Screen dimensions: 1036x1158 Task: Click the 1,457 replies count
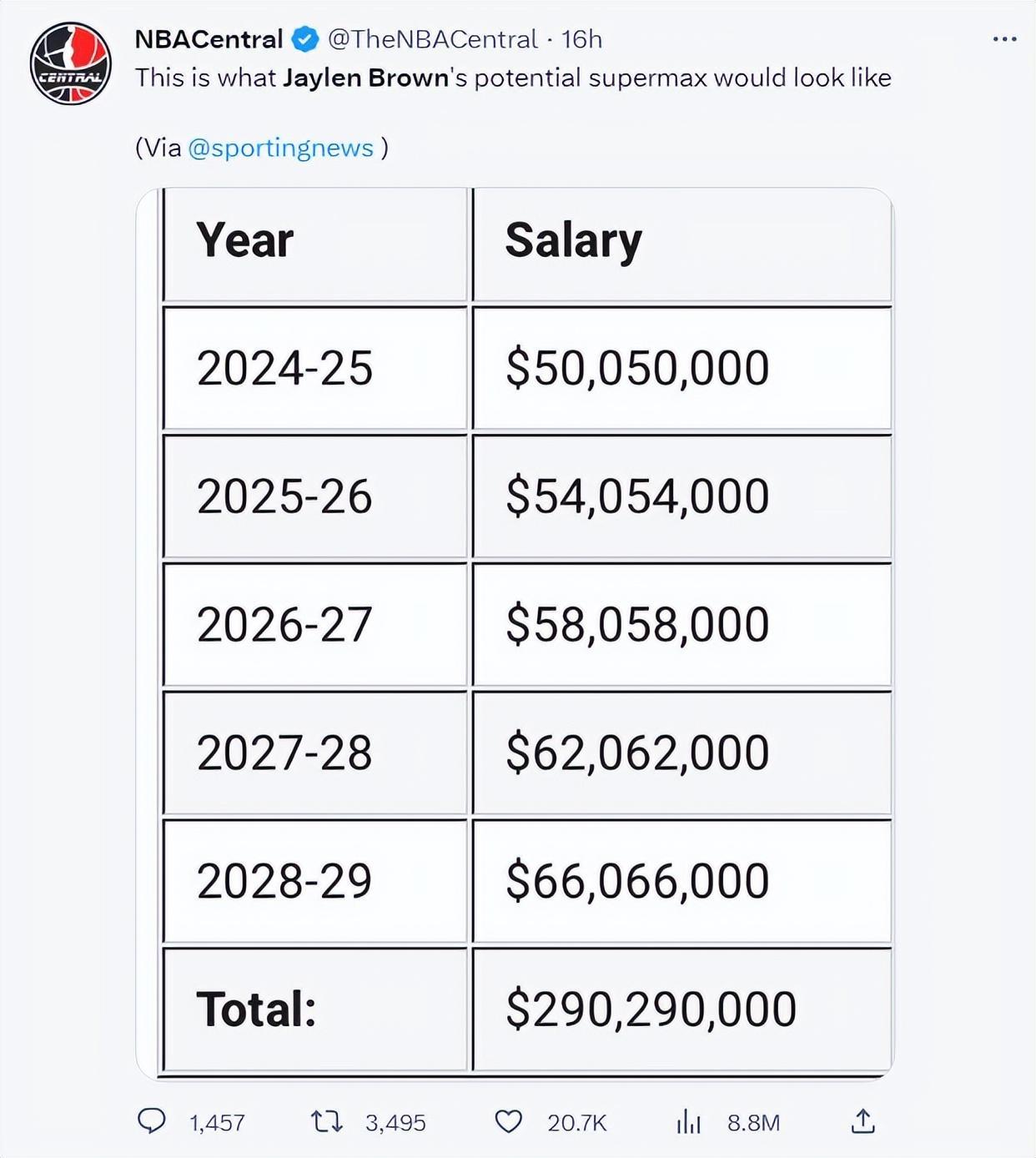(x=217, y=1123)
